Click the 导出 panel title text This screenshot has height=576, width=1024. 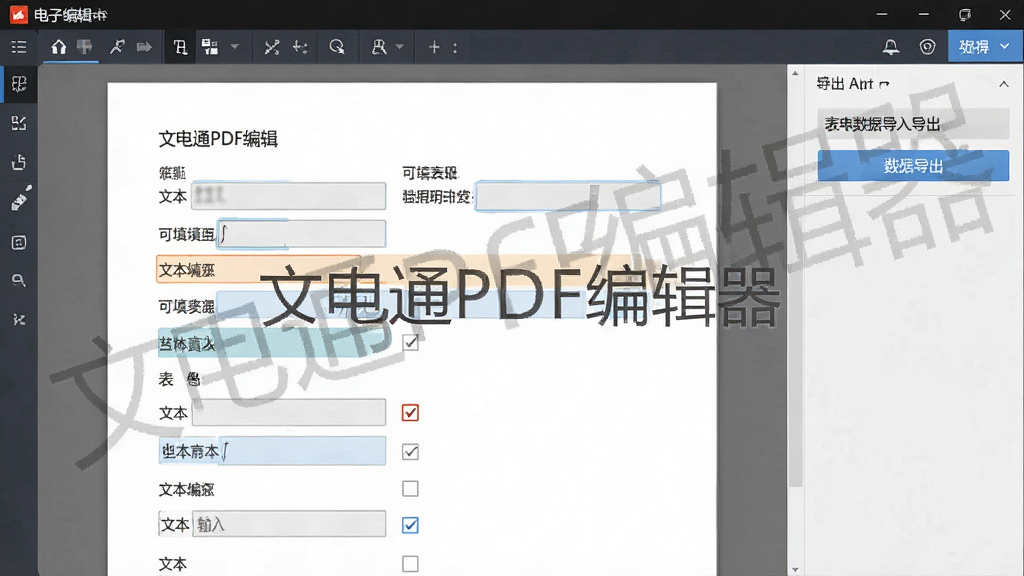pyautogui.click(x=852, y=84)
